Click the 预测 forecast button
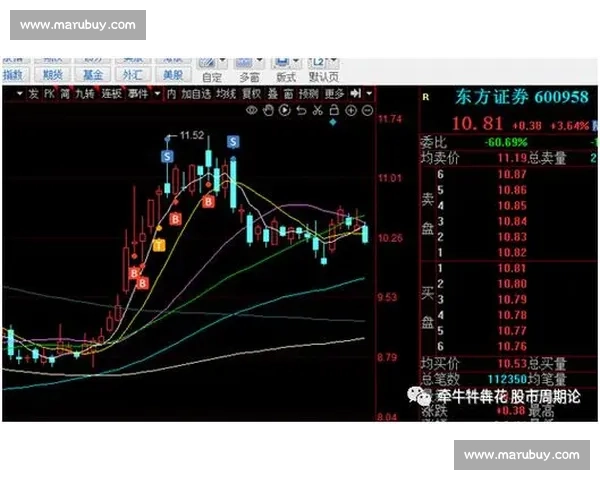The width and height of the screenshot is (600, 480). 308,93
